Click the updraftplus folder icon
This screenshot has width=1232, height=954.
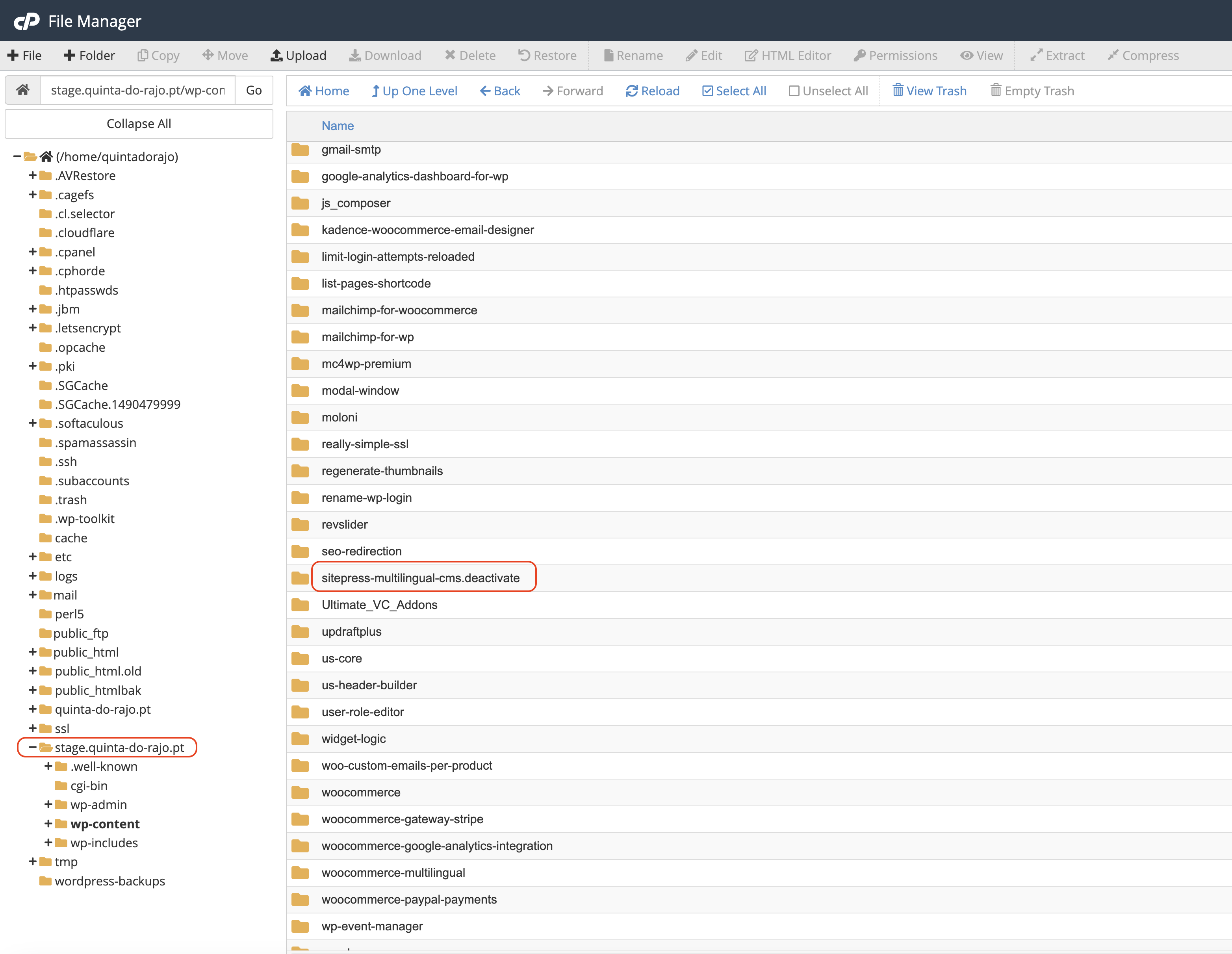point(300,632)
